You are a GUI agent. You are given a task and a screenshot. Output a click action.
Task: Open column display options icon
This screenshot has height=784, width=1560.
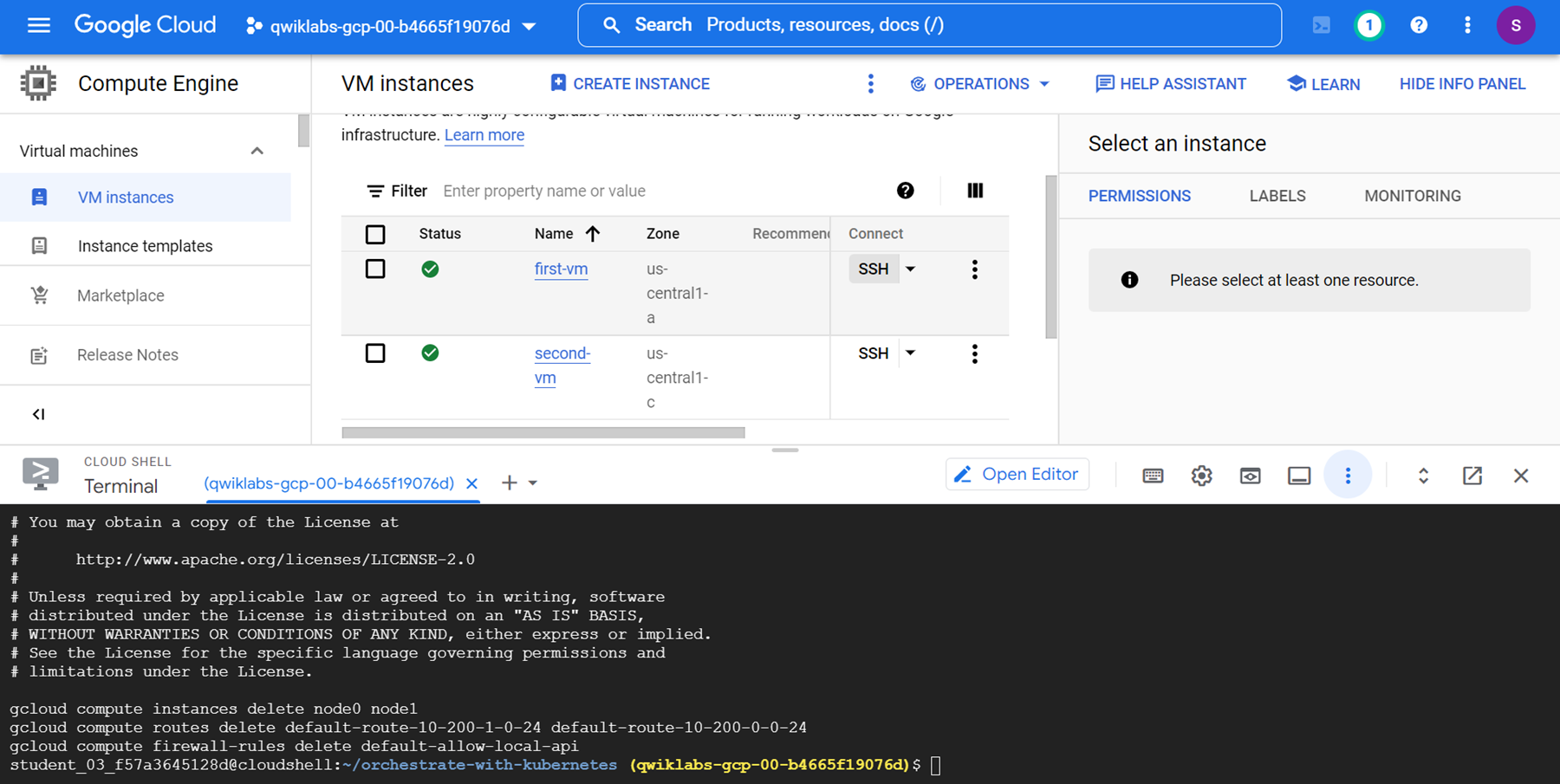(x=975, y=191)
